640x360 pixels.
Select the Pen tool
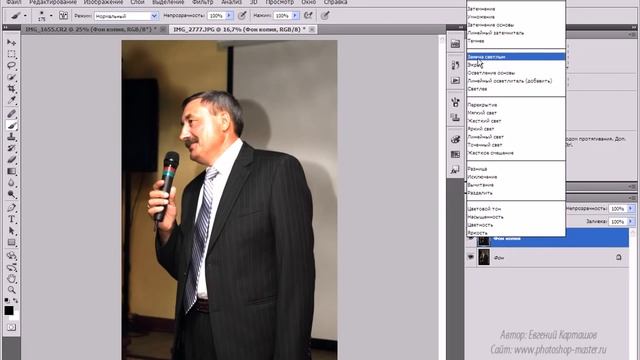click(11, 208)
